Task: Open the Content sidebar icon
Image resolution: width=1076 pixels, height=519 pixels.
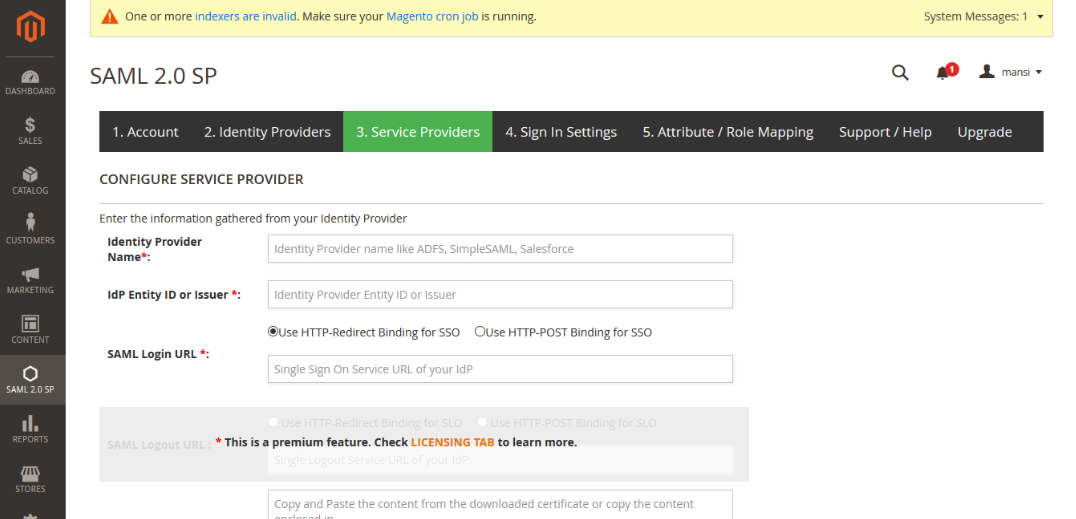Action: 30,325
